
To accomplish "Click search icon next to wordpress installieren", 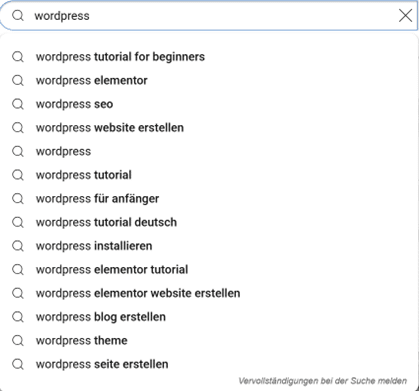I will point(18,246).
